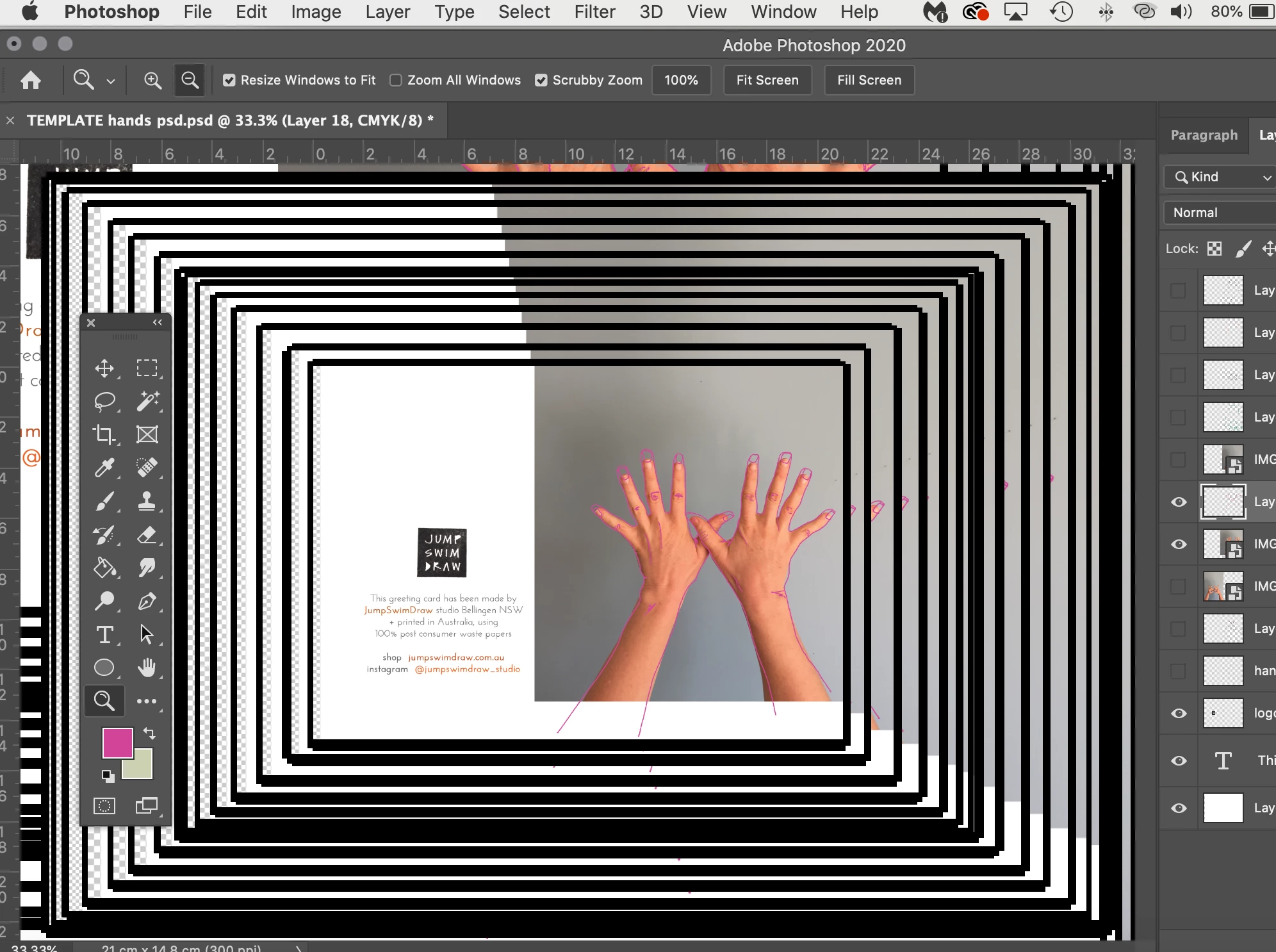Click the Zoom Out magnifier icon
Viewport: 1276px width, 952px height.
pos(190,80)
